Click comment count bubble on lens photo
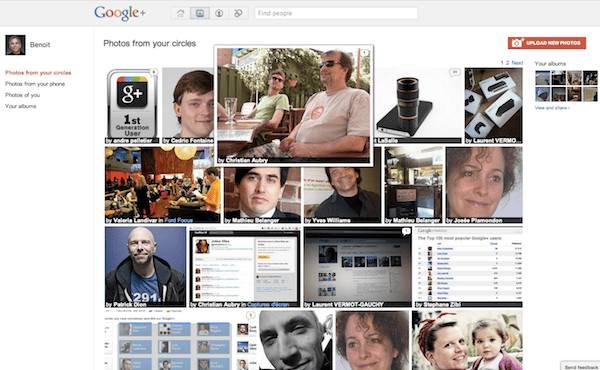The height and width of the screenshot is (370, 600). 455,72
